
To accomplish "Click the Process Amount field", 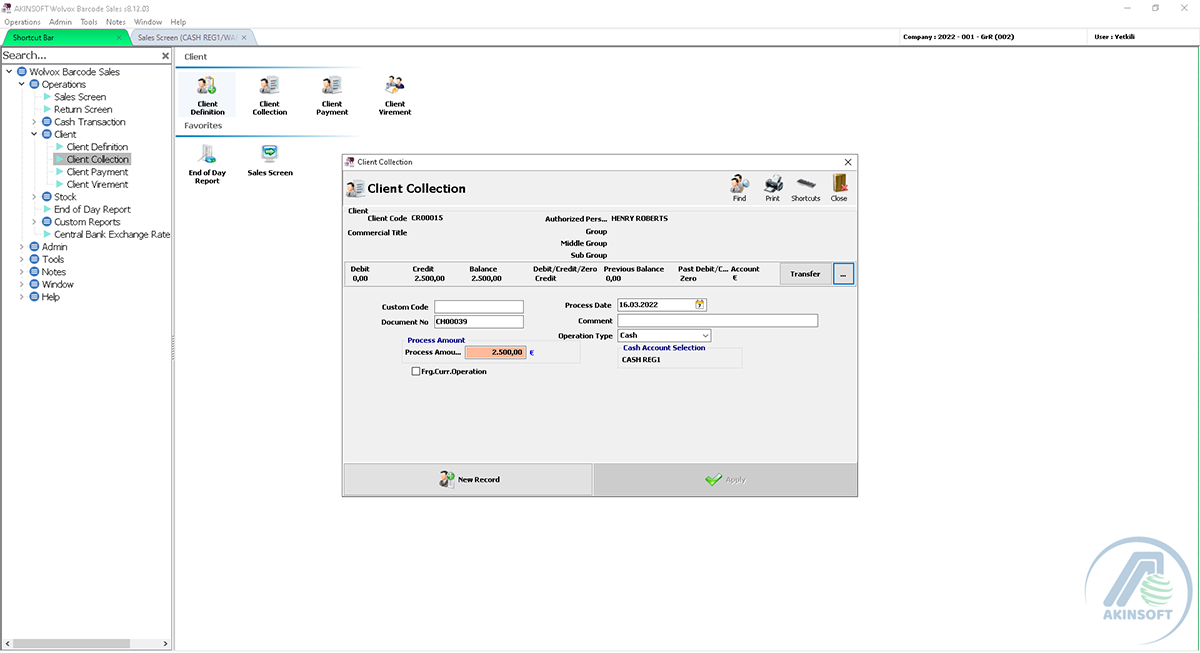I will coord(495,352).
